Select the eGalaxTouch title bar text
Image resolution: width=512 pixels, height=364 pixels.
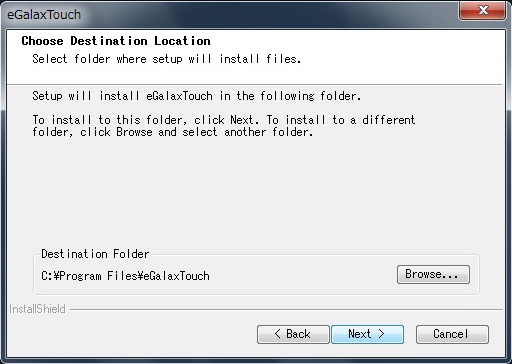coord(44,15)
